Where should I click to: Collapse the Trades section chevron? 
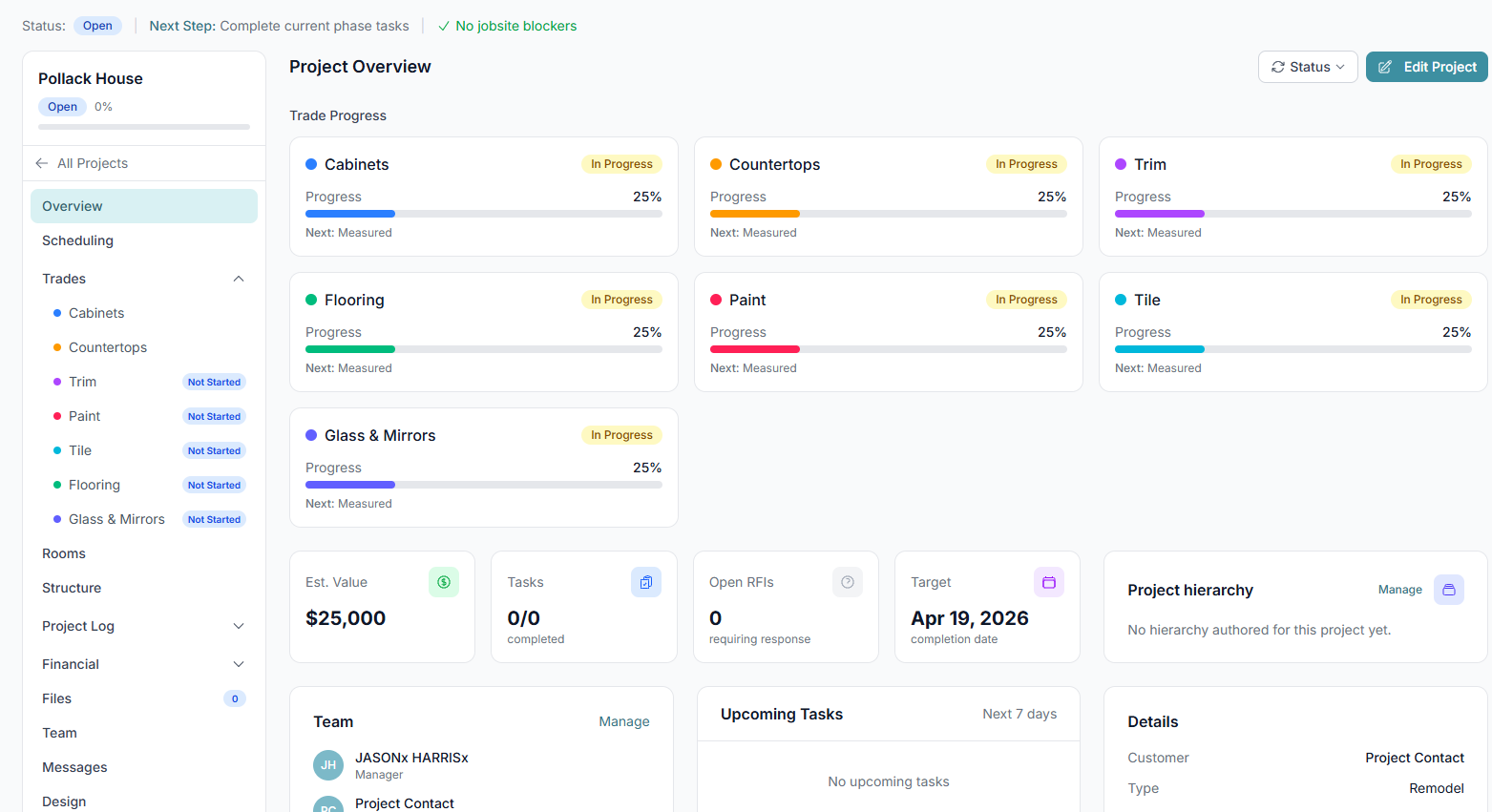[x=239, y=279]
